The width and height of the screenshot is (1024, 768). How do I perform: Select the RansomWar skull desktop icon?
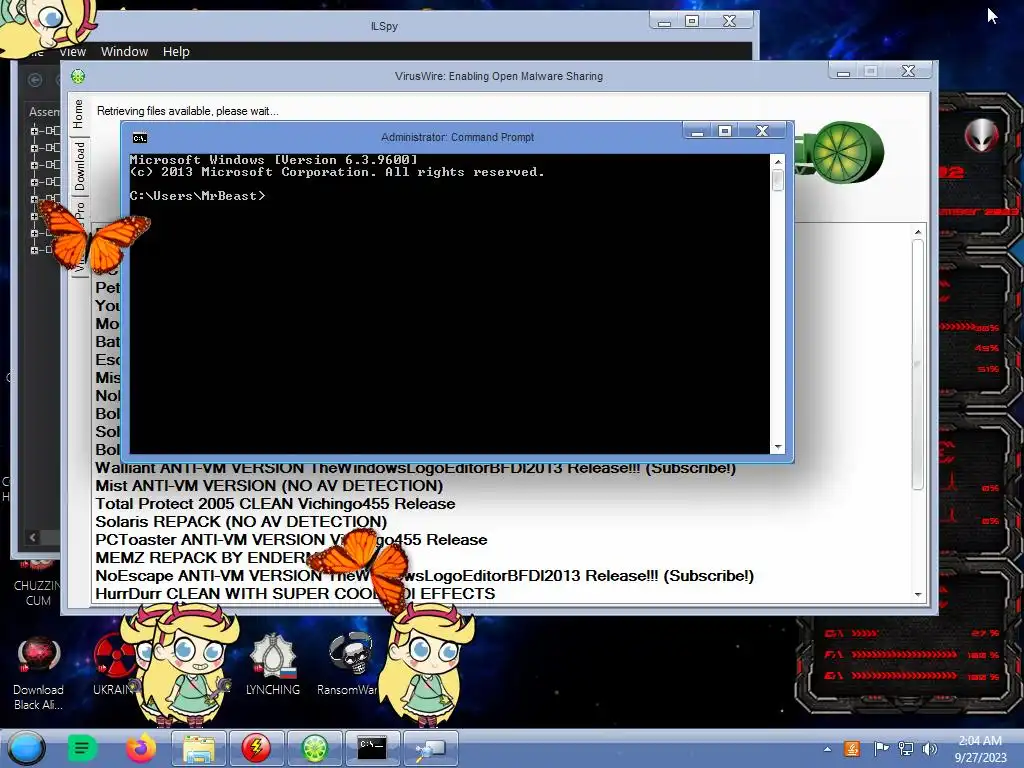(349, 665)
